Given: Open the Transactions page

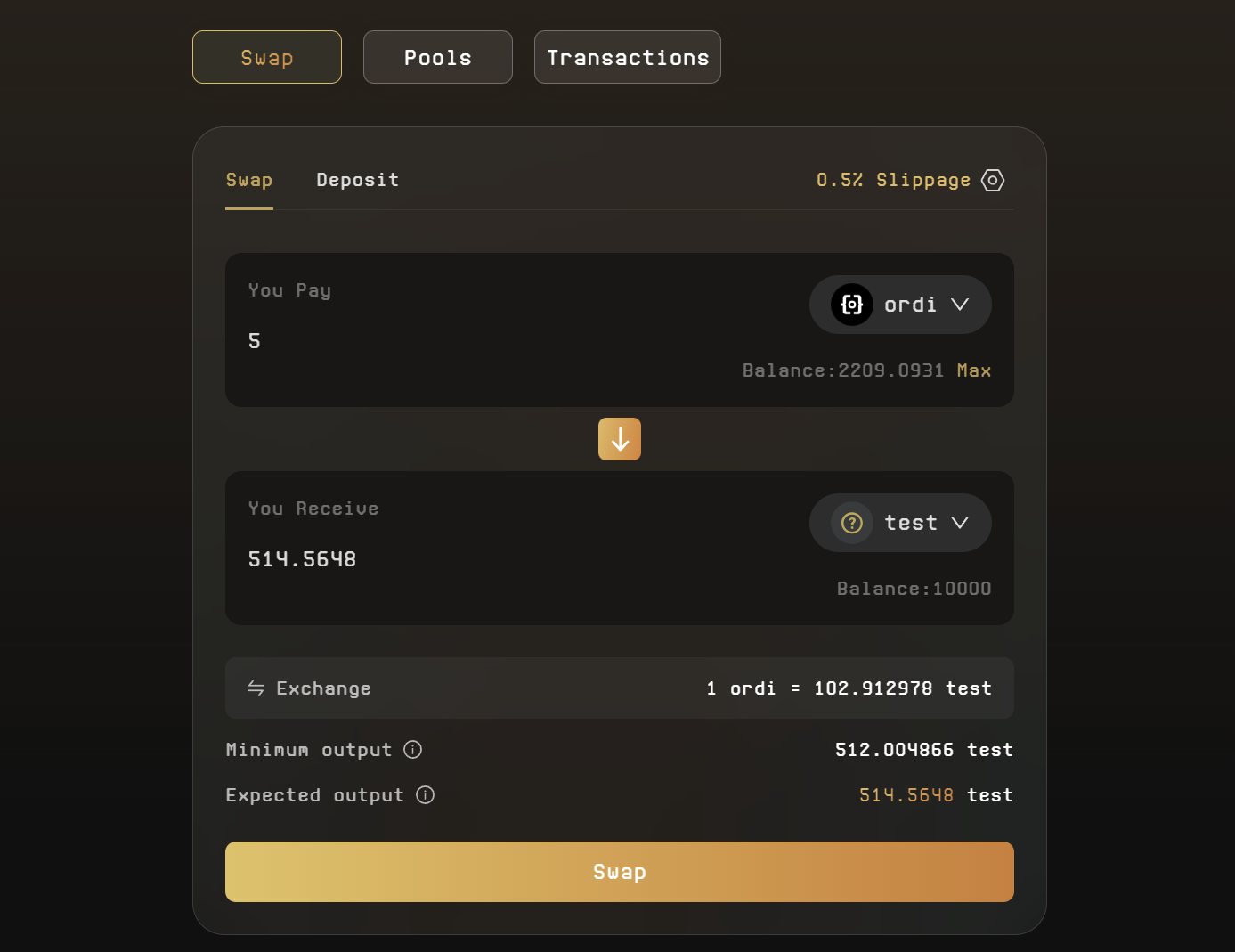Looking at the screenshot, I should click(628, 58).
